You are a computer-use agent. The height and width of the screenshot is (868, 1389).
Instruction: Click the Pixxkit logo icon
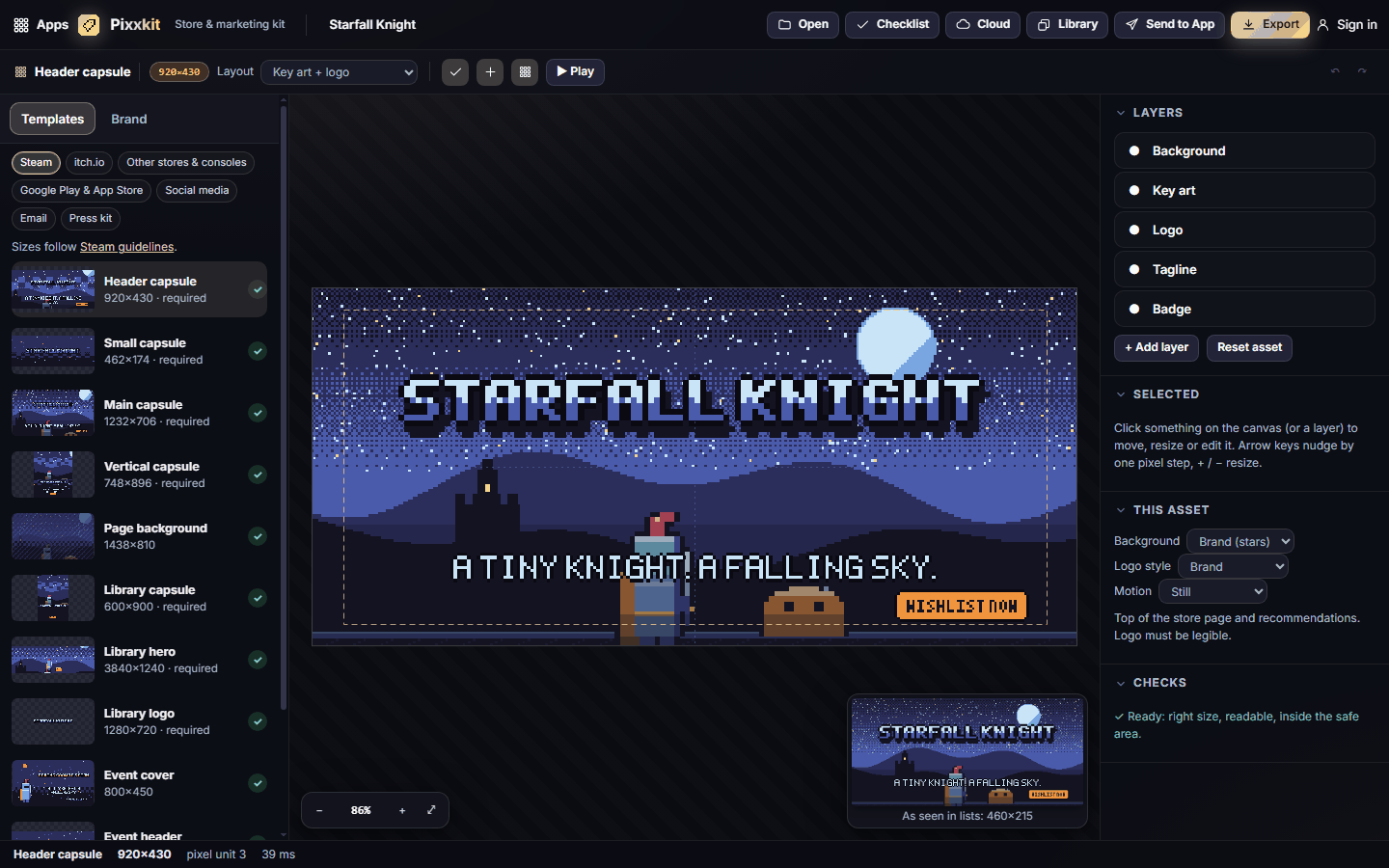[x=89, y=25]
